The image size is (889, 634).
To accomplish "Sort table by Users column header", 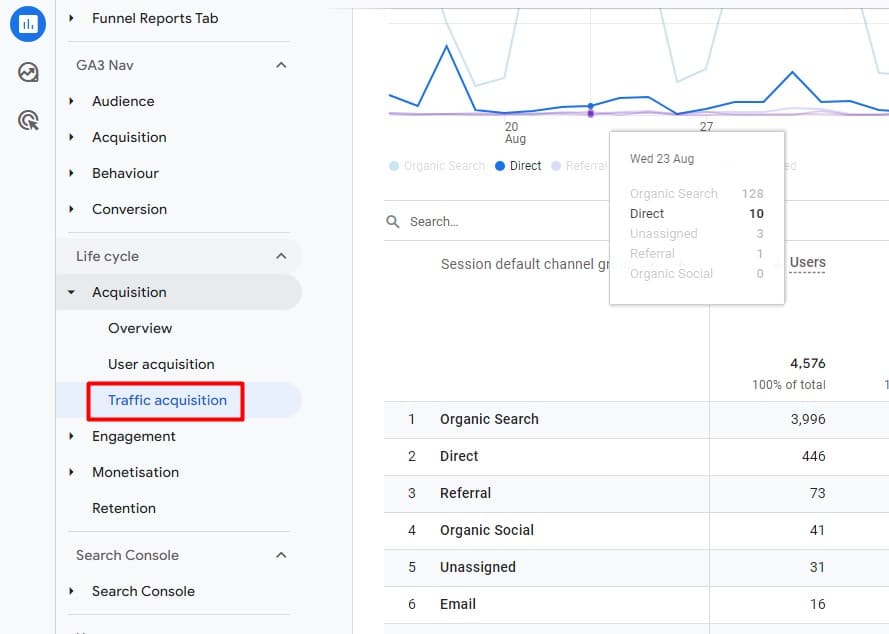I will coord(807,263).
